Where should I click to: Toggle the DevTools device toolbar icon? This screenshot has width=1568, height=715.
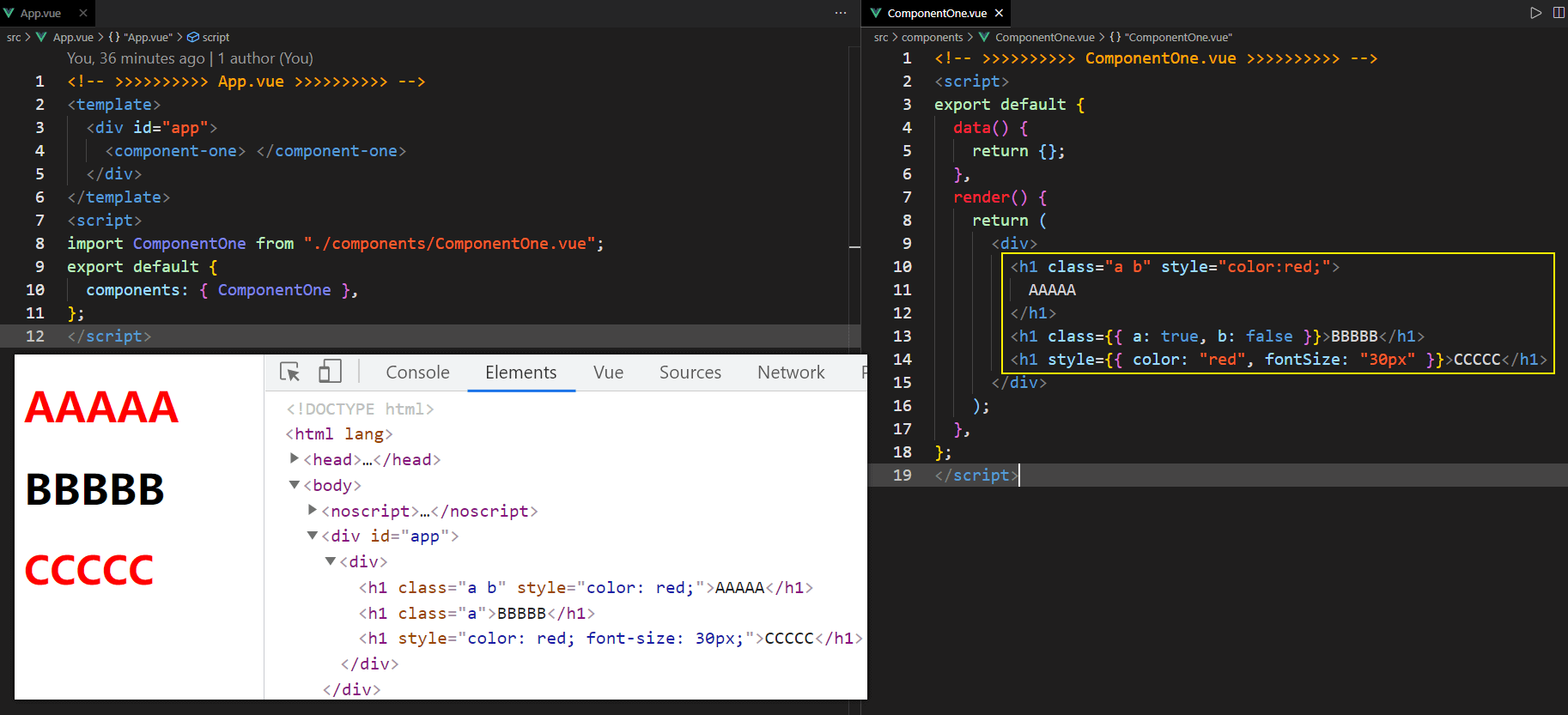330,372
